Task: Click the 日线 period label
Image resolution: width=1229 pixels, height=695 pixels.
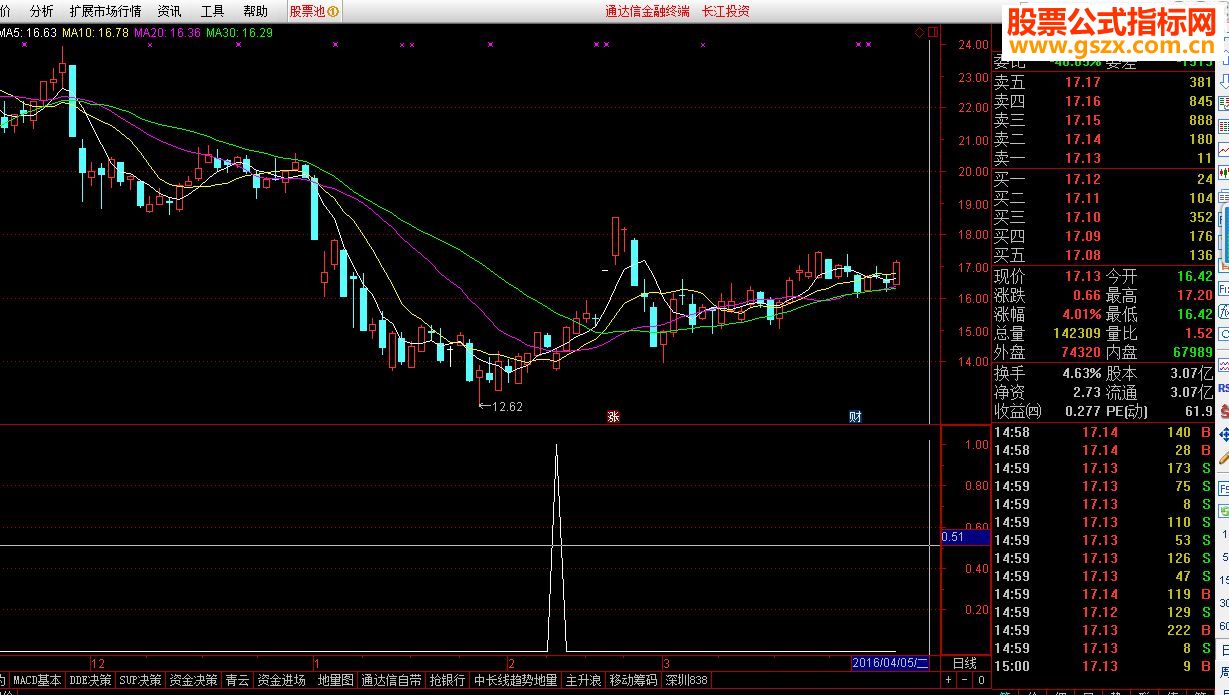Action: 965,663
